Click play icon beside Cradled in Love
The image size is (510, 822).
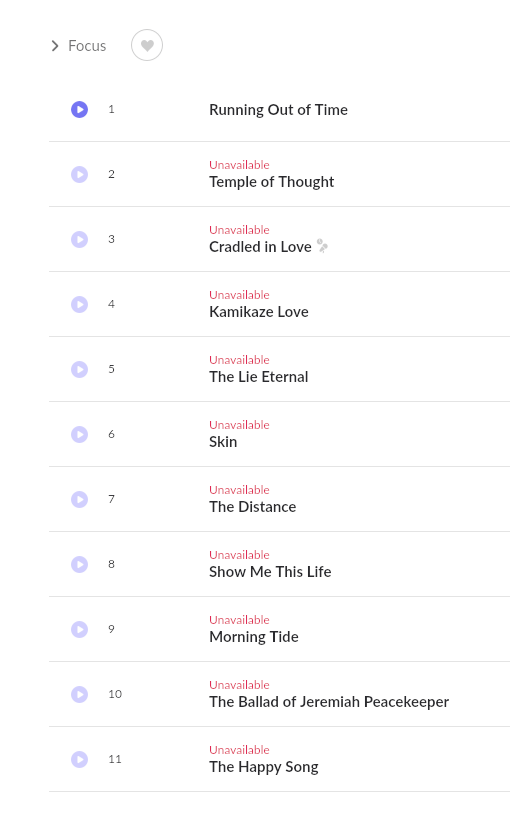tap(80, 240)
